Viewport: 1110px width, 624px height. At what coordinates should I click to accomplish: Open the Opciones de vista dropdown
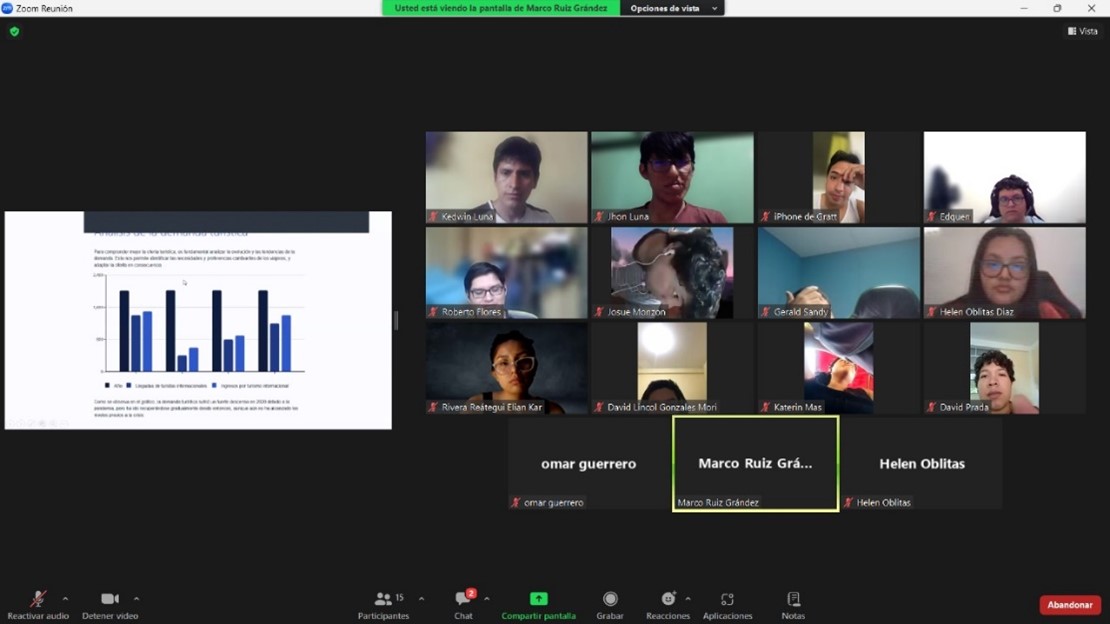pos(672,8)
